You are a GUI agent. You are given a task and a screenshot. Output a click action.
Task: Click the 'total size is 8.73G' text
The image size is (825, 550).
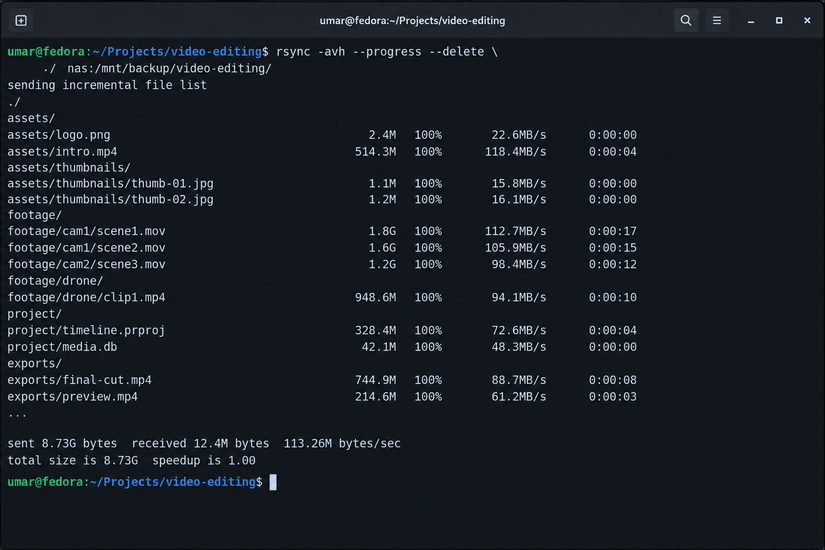click(x=73, y=461)
